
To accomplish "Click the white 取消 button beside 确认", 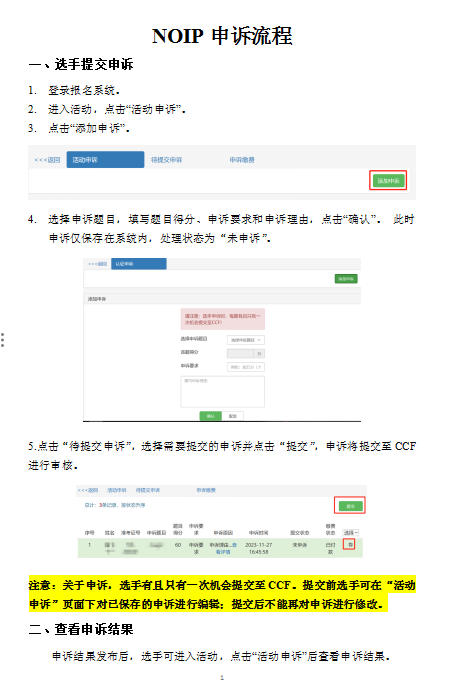I will 233,416.
